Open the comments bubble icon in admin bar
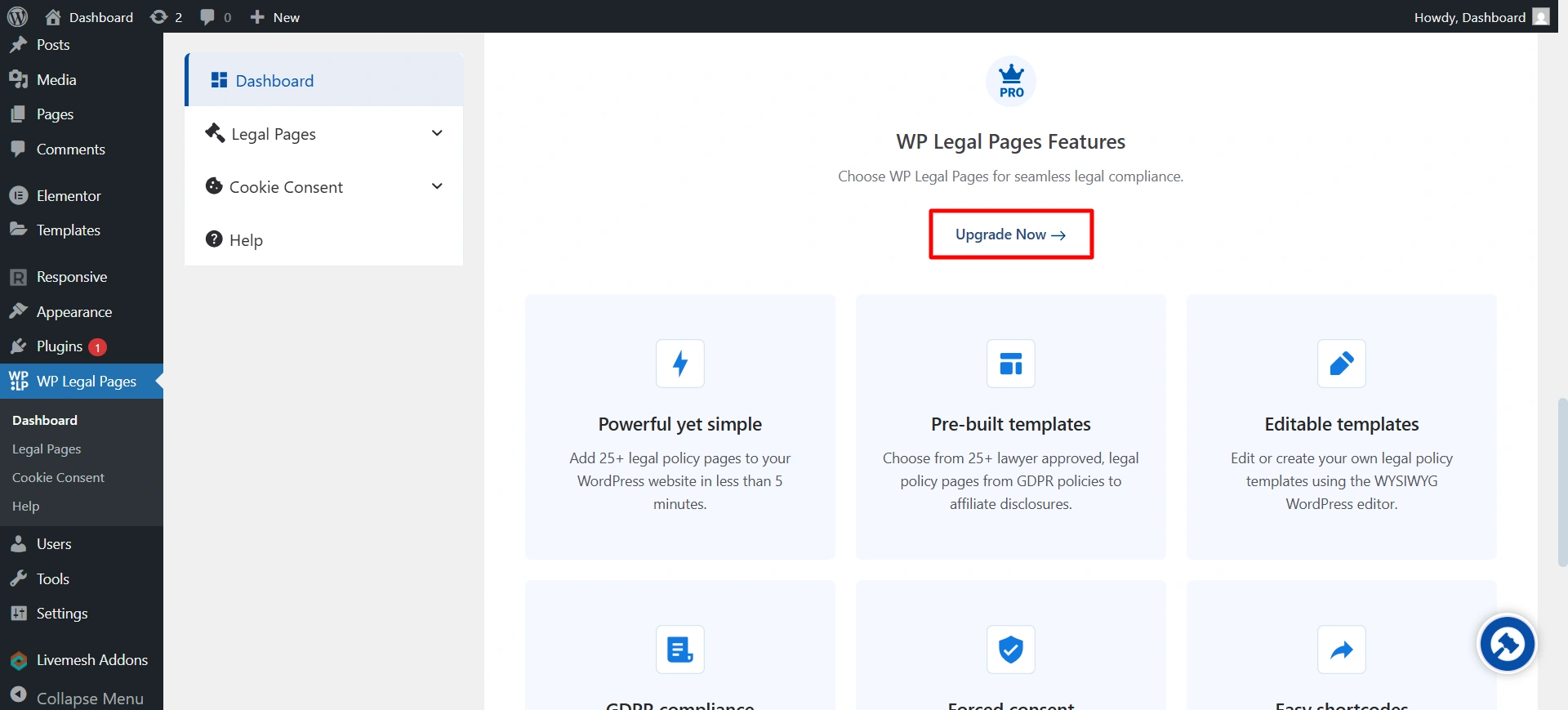Viewport: 1568px width, 710px height. click(x=216, y=17)
